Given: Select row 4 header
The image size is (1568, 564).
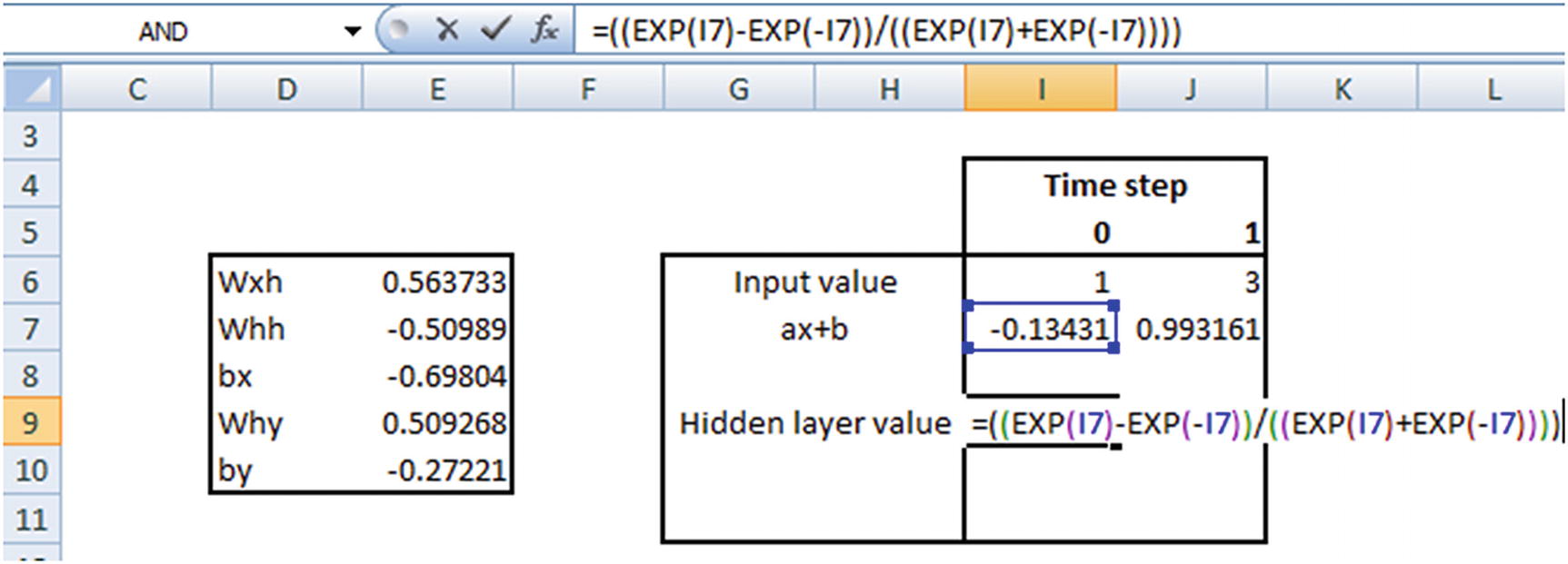Looking at the screenshot, I should (x=31, y=185).
